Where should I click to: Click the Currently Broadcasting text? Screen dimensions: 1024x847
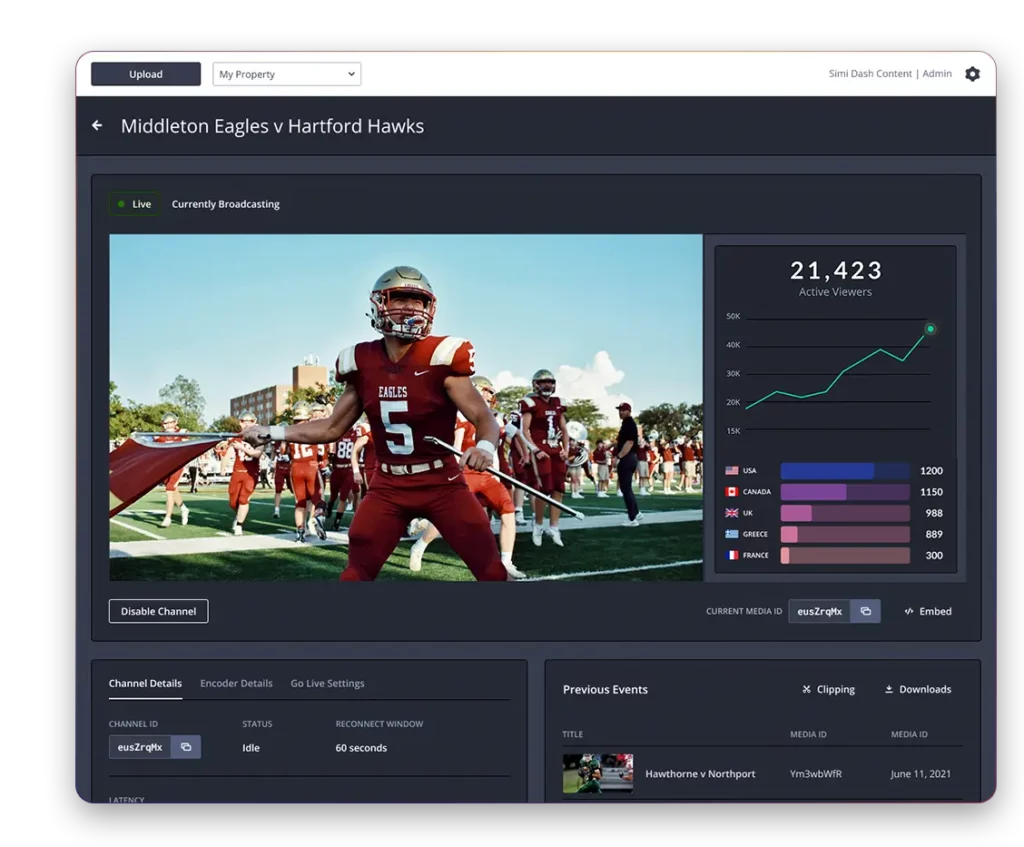click(225, 204)
